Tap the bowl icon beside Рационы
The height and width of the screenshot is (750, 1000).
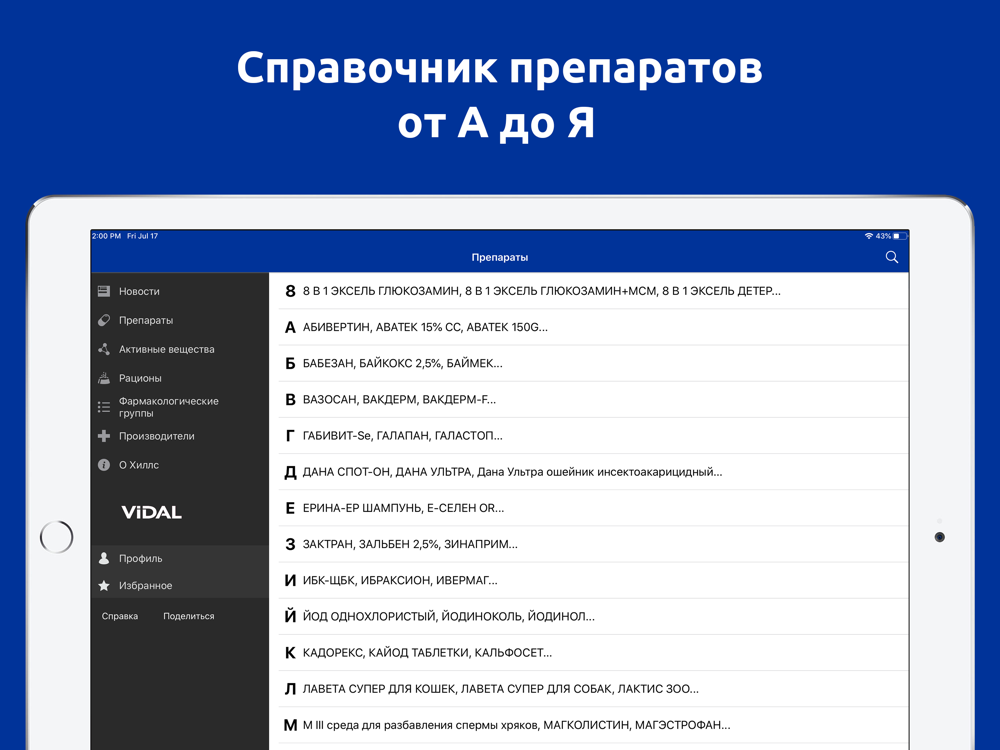click(x=104, y=378)
